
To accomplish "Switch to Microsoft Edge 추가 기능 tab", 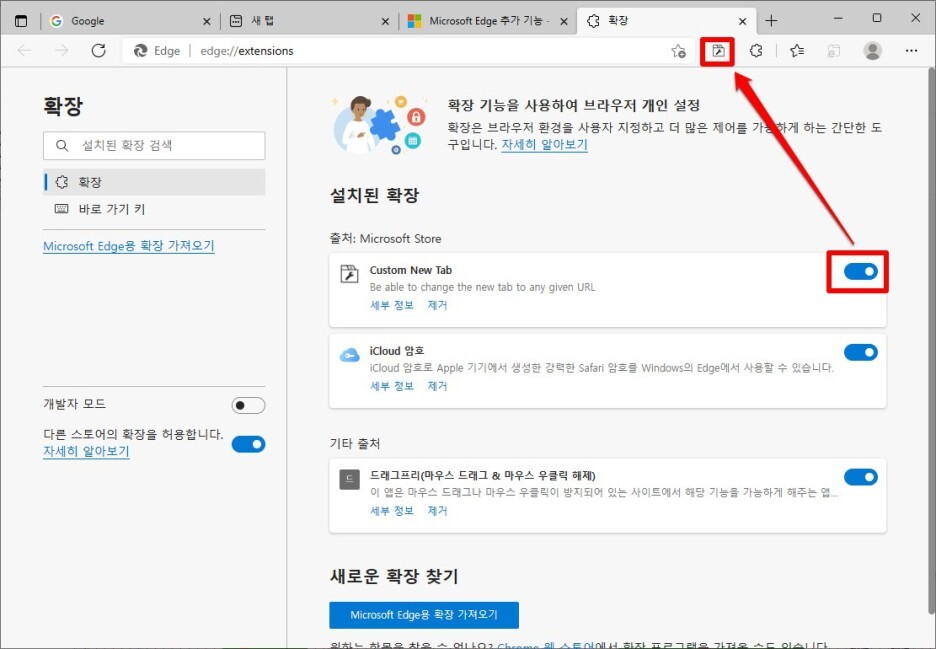I will (487, 21).
